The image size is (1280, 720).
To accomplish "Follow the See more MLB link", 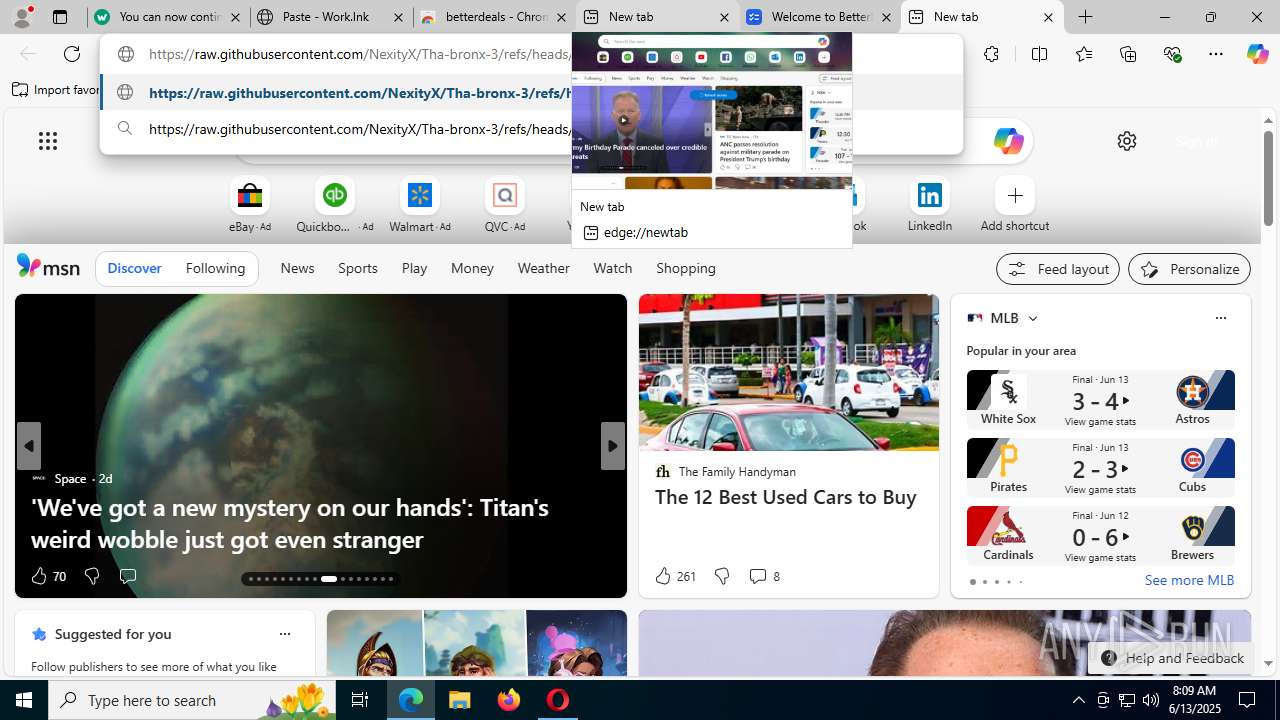I will click(1189, 580).
